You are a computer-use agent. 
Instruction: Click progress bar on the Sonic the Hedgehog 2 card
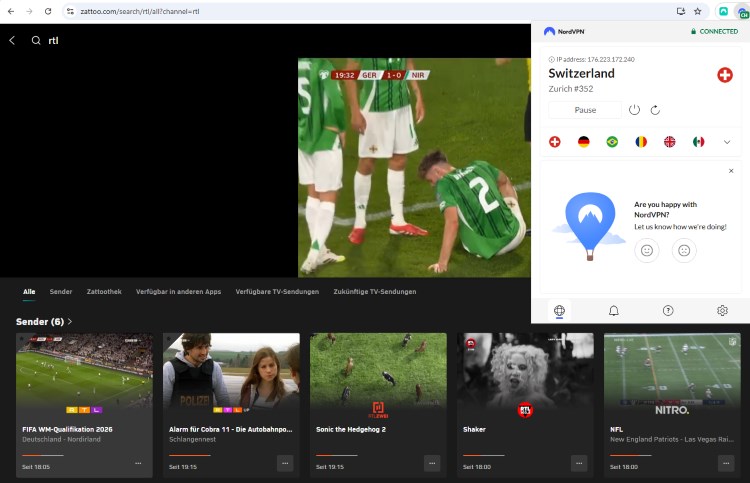(336, 455)
